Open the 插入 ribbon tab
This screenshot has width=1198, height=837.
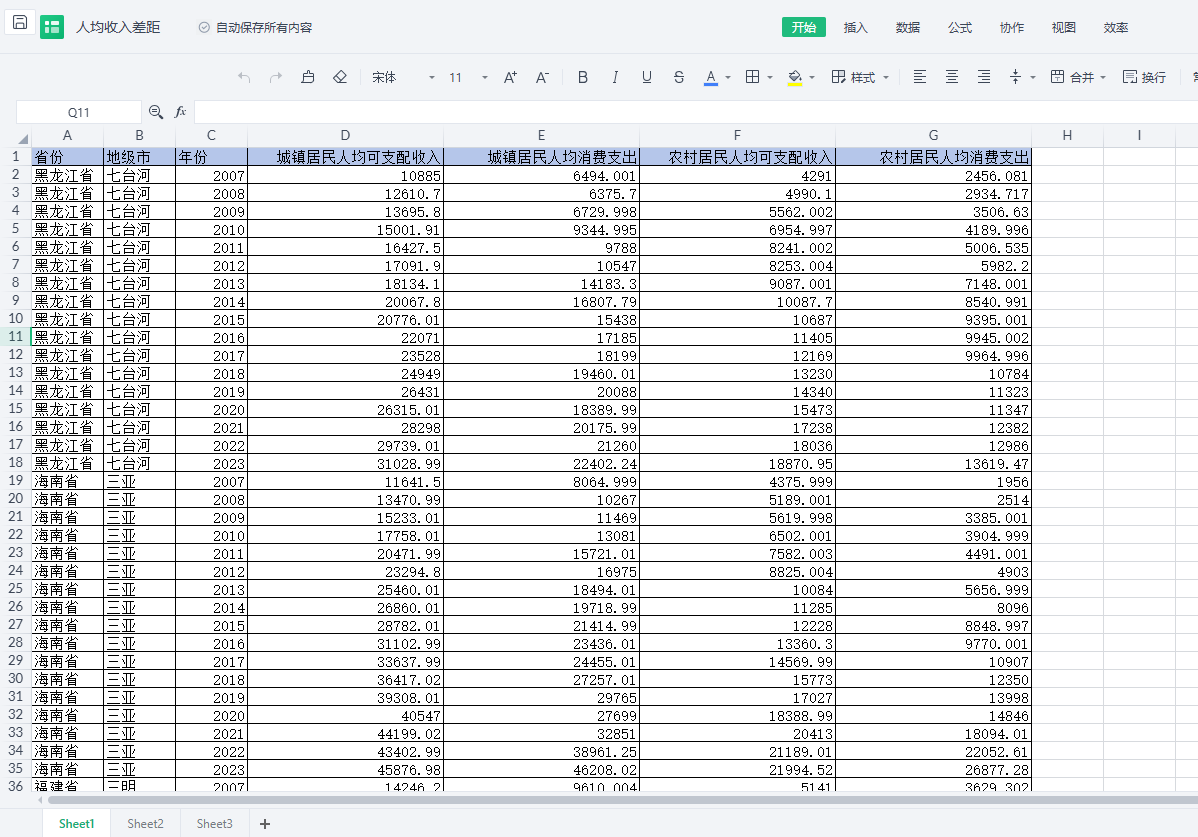[856, 27]
